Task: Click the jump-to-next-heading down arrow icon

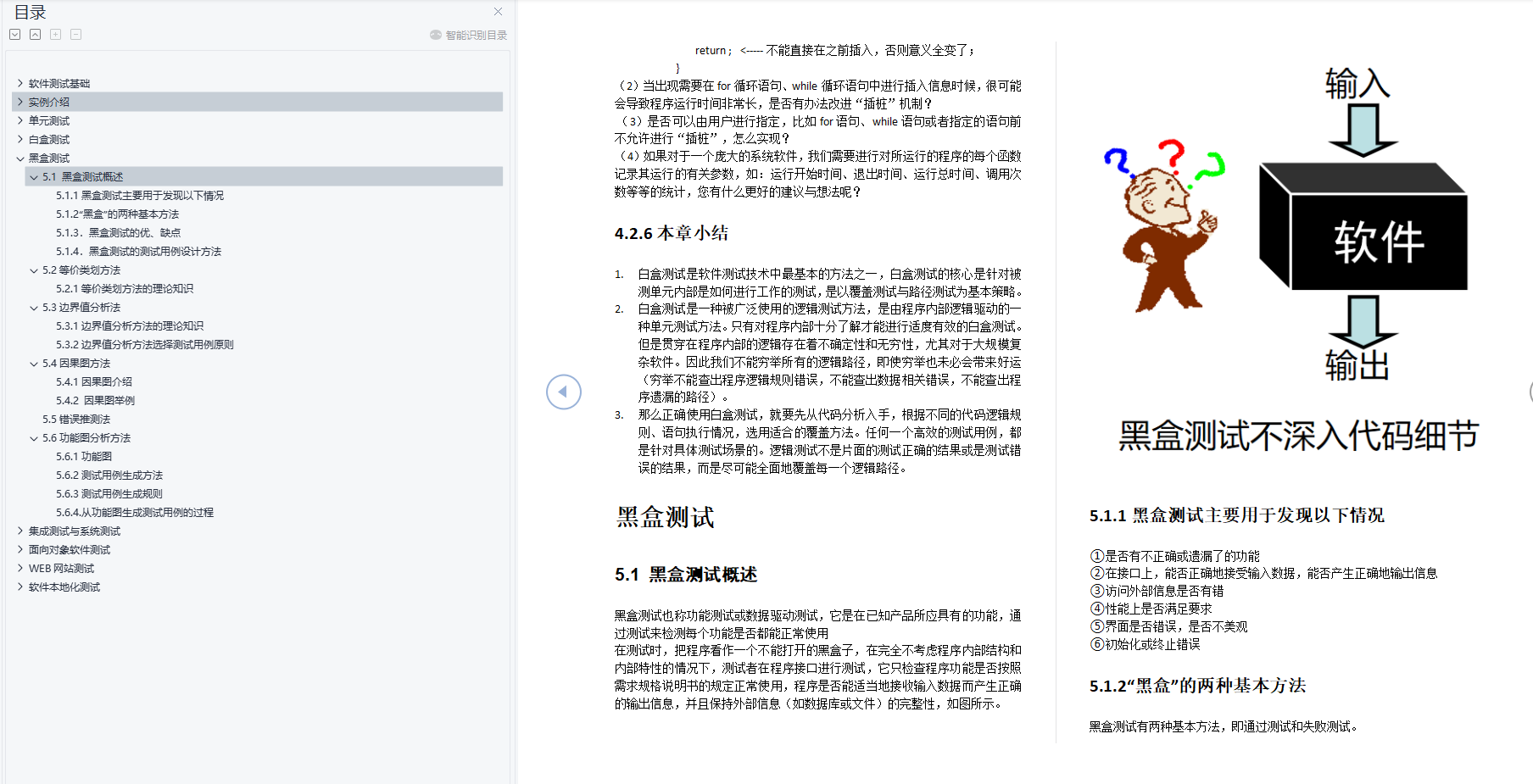Action: 14,34
